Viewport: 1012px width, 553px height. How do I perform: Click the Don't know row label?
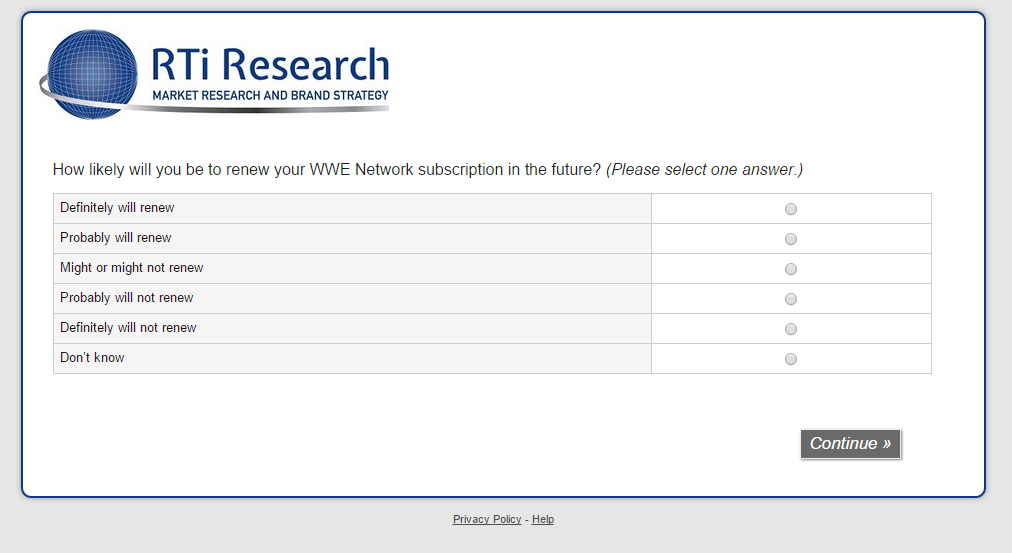pos(92,358)
